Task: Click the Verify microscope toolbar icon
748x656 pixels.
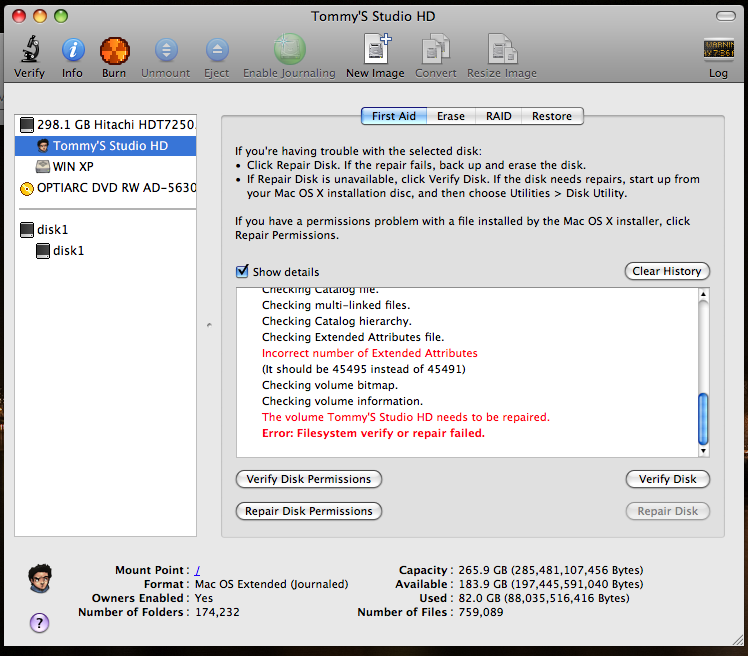Action: pos(30,49)
